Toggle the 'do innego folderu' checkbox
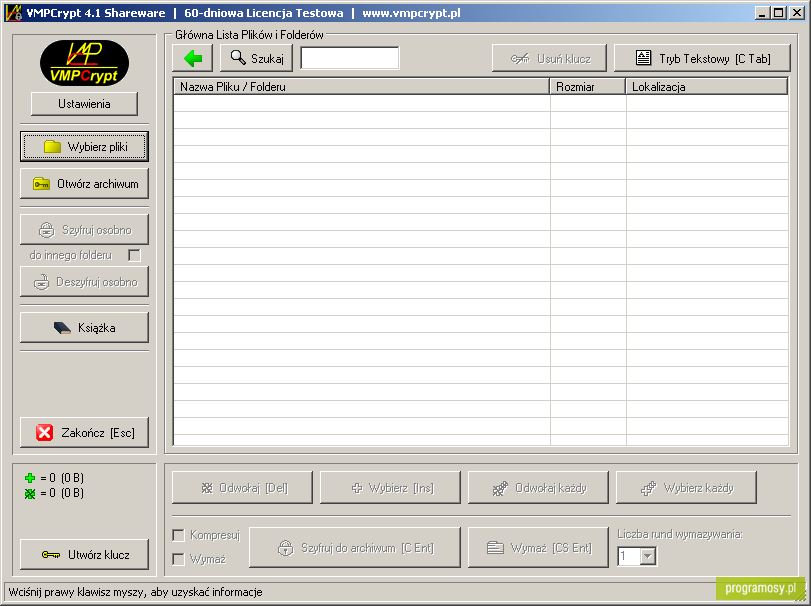 tap(134, 255)
